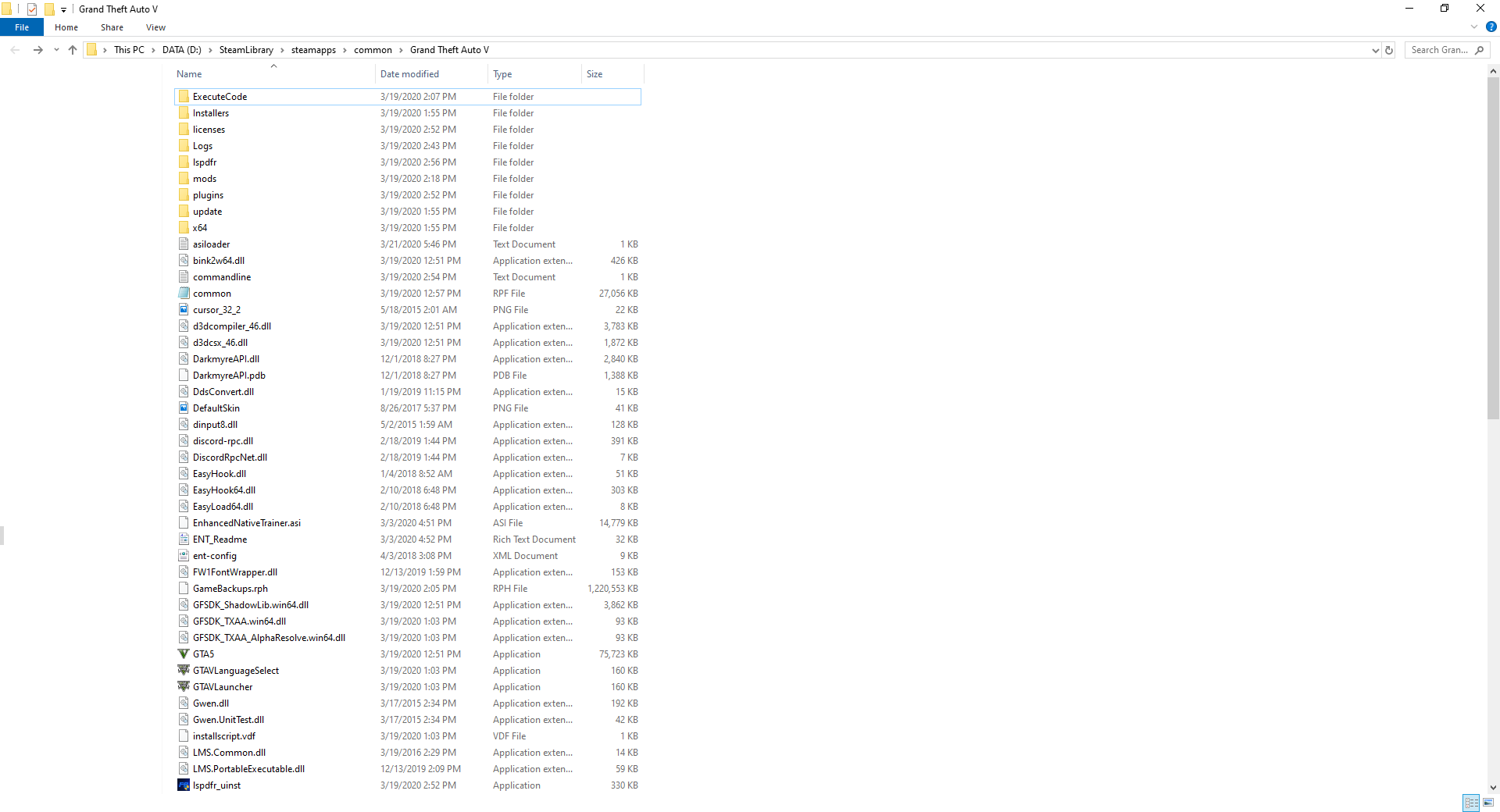This screenshot has width=1500, height=812.
Task: Click the Back navigation arrow
Action: (x=15, y=50)
